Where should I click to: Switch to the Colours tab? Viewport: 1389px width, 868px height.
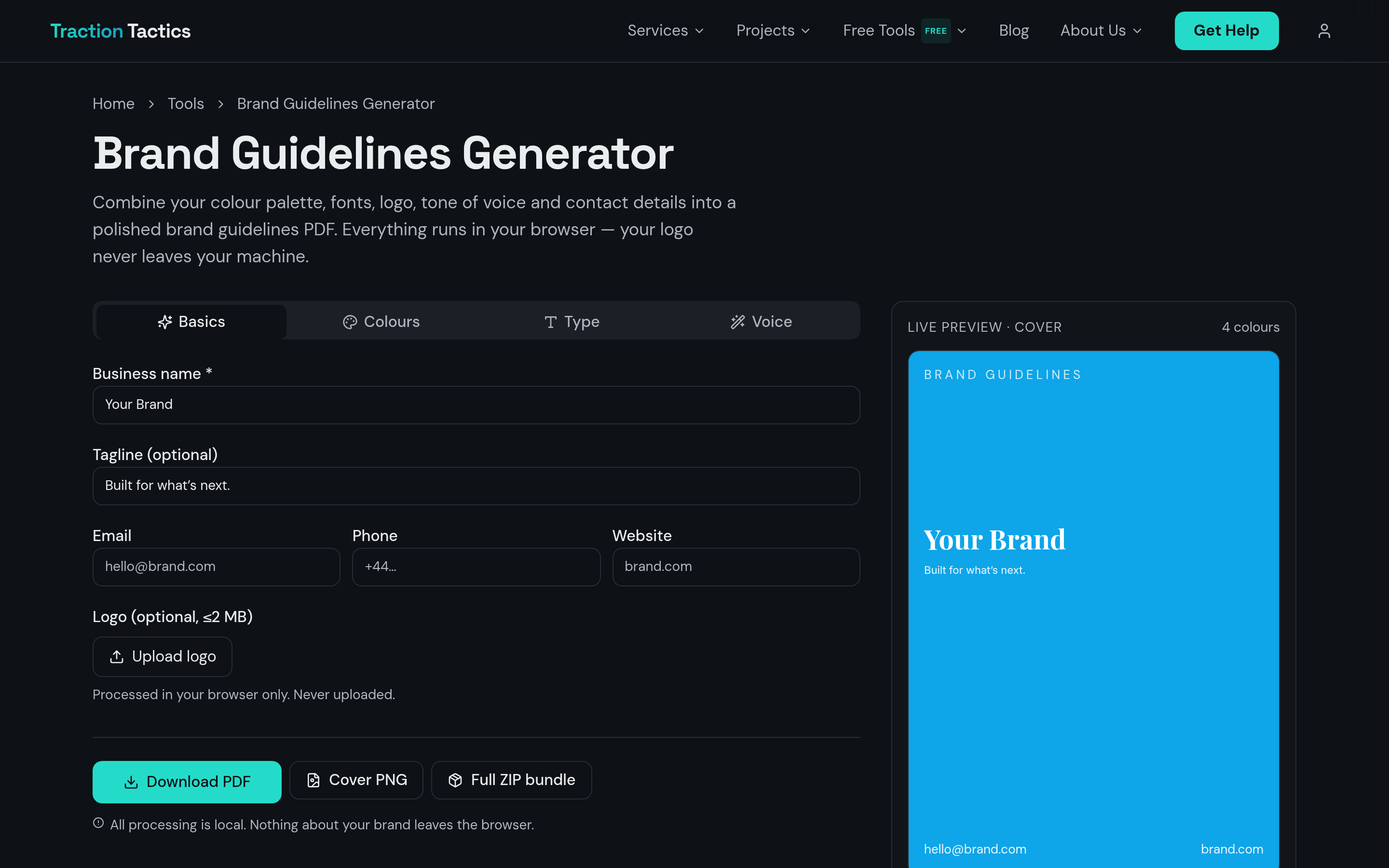381,322
